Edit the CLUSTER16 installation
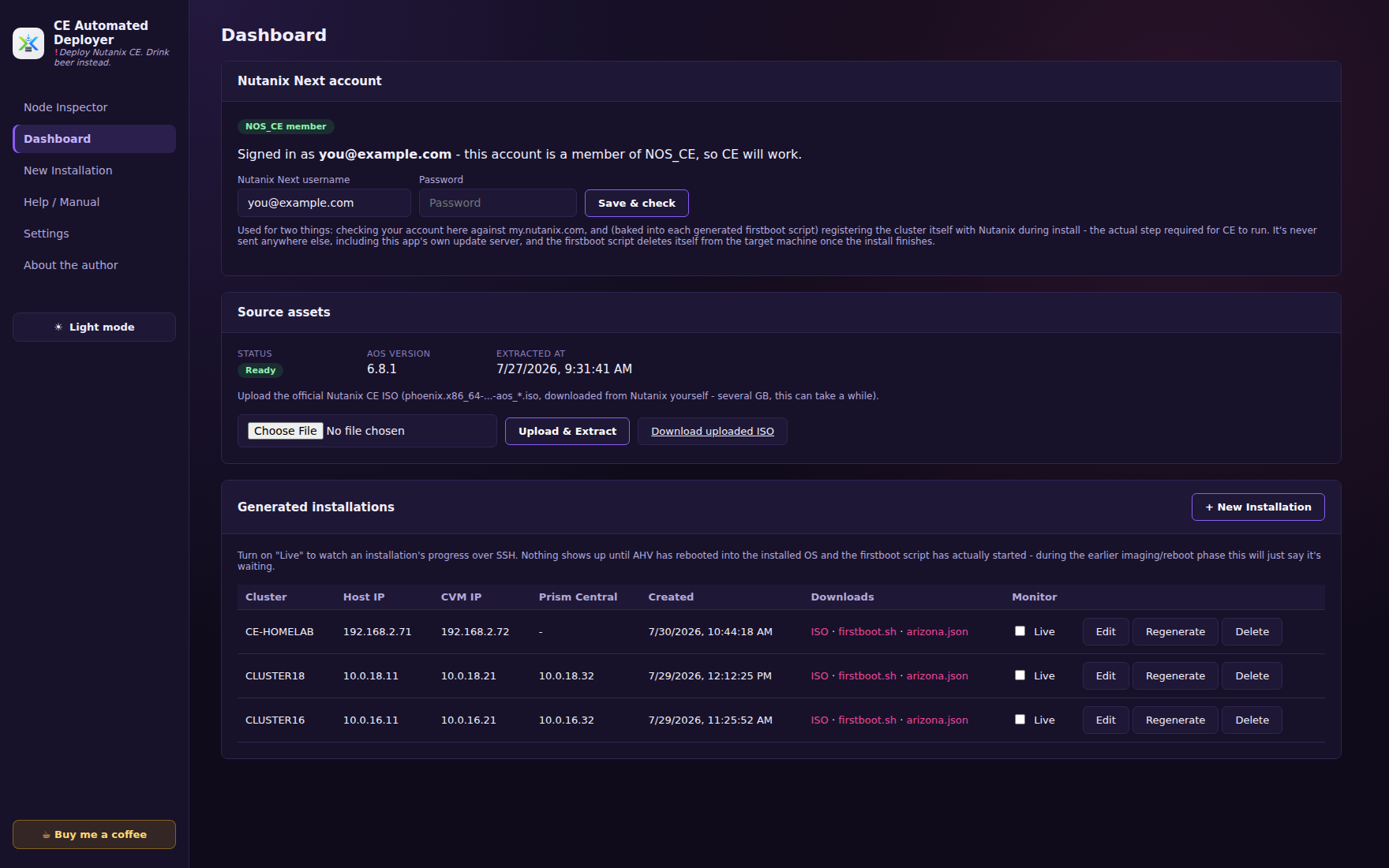The image size is (1389, 868). pos(1106,720)
